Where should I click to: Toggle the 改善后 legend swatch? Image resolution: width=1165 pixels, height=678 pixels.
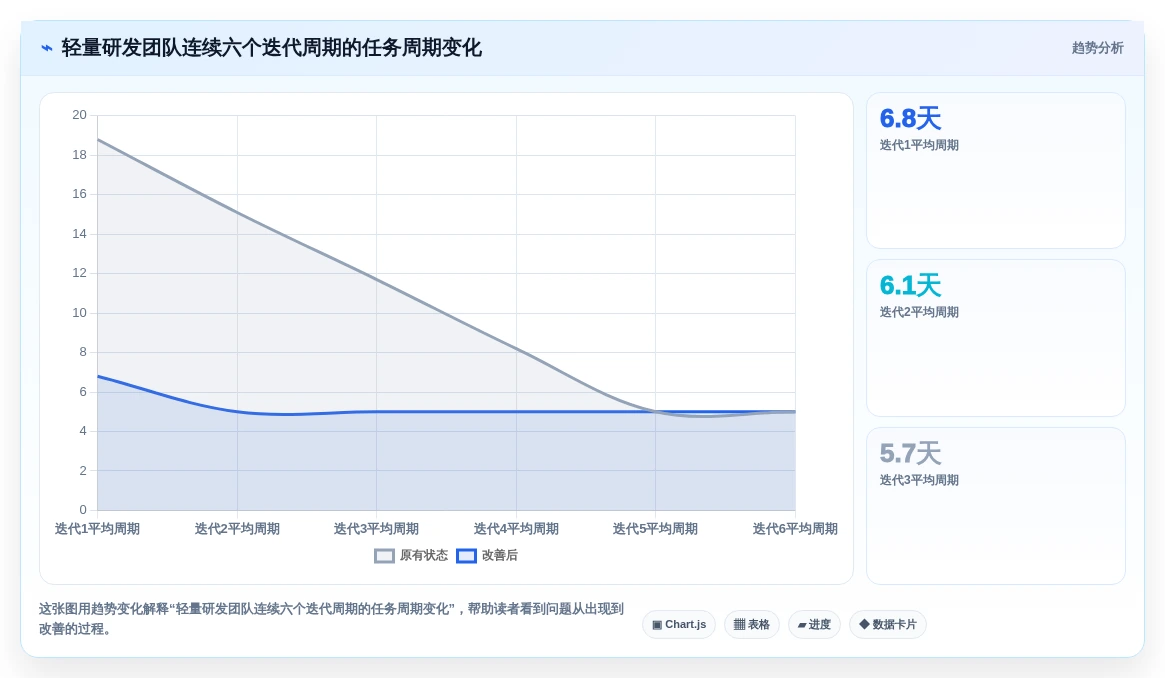[x=466, y=555]
